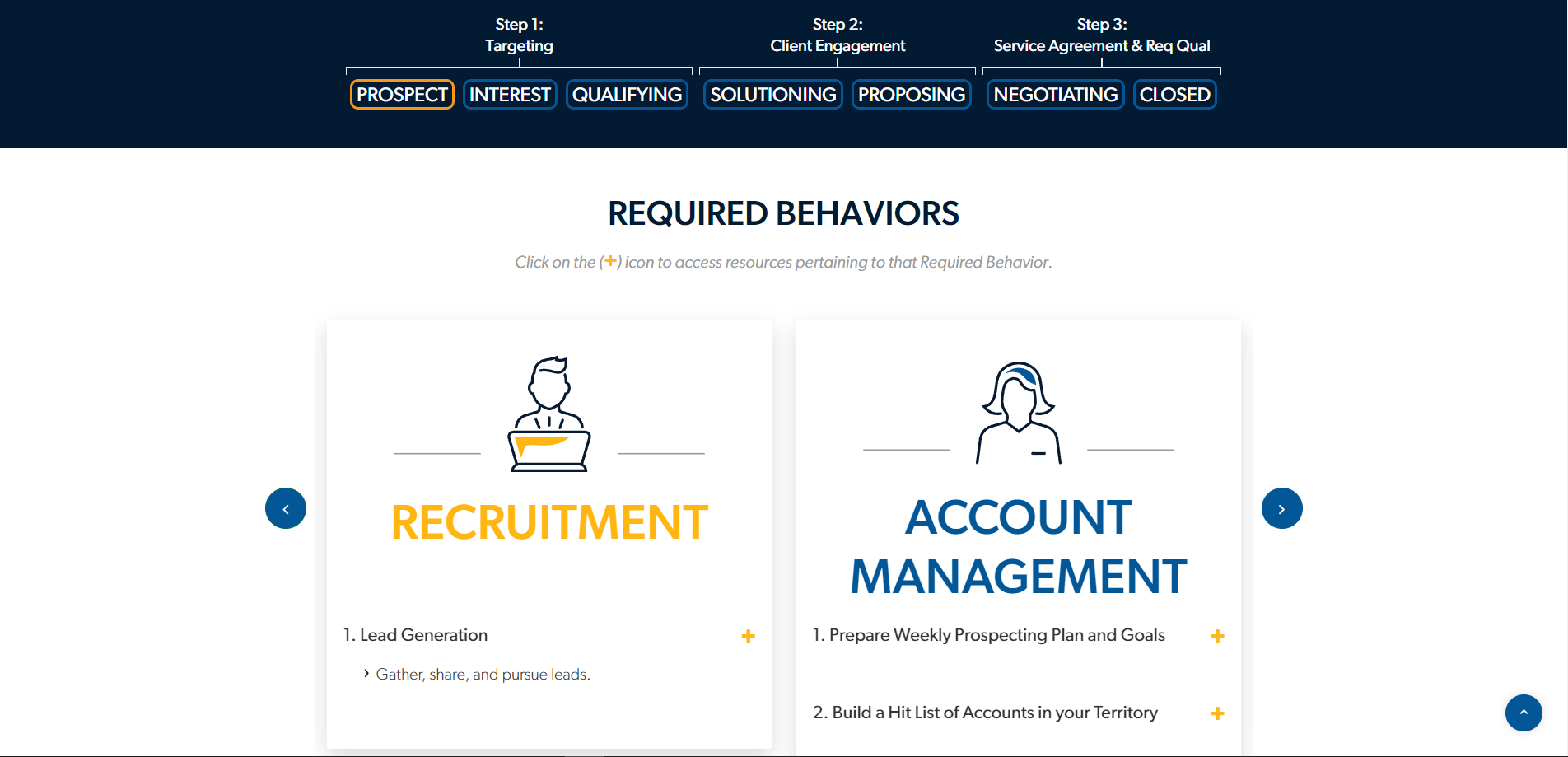Click the ACCOUNT MANAGEMENT card heading
Viewport: 1568px width, 757px height.
(x=1018, y=546)
